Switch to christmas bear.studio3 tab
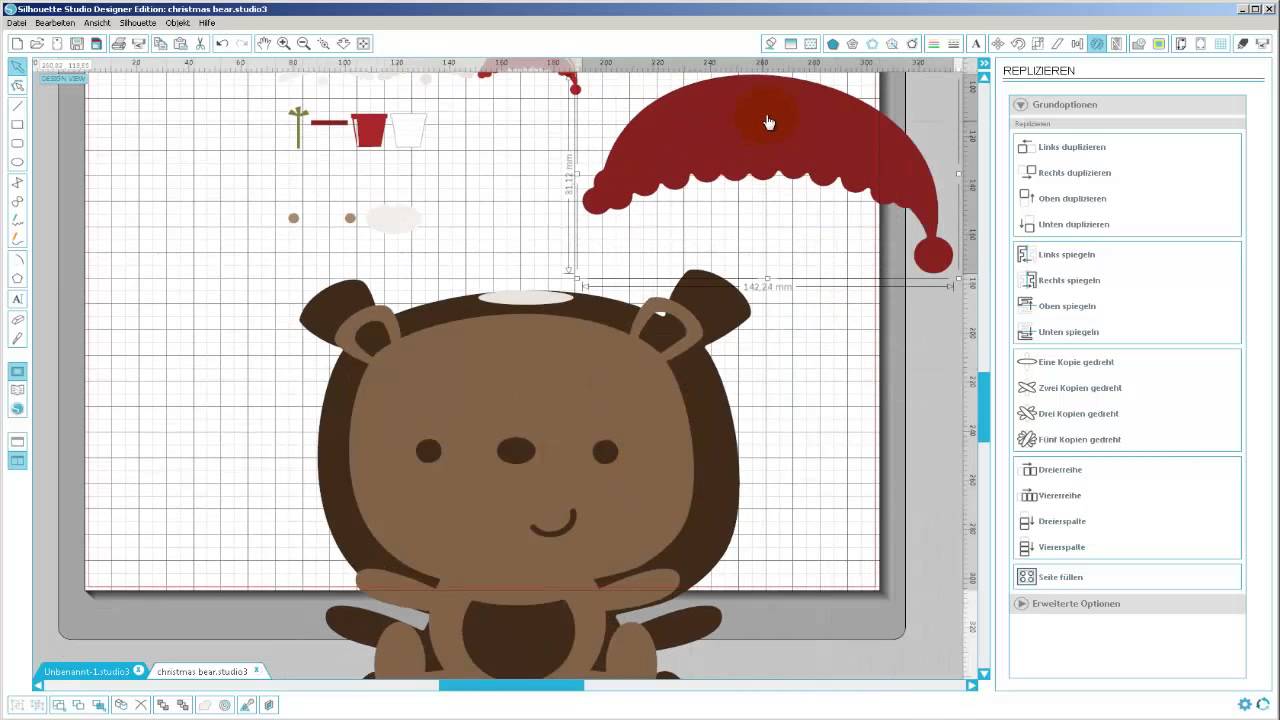1280x720 pixels. pyautogui.click(x=202, y=671)
